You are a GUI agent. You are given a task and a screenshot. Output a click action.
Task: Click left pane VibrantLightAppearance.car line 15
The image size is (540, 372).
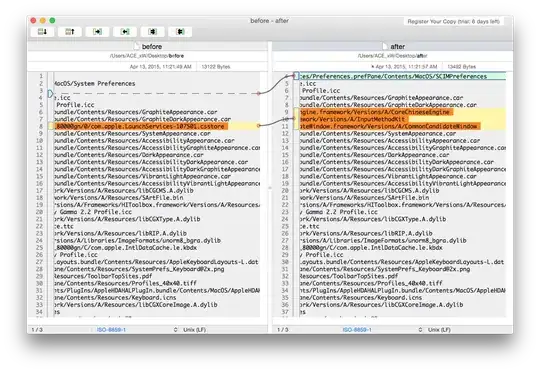tap(143, 176)
